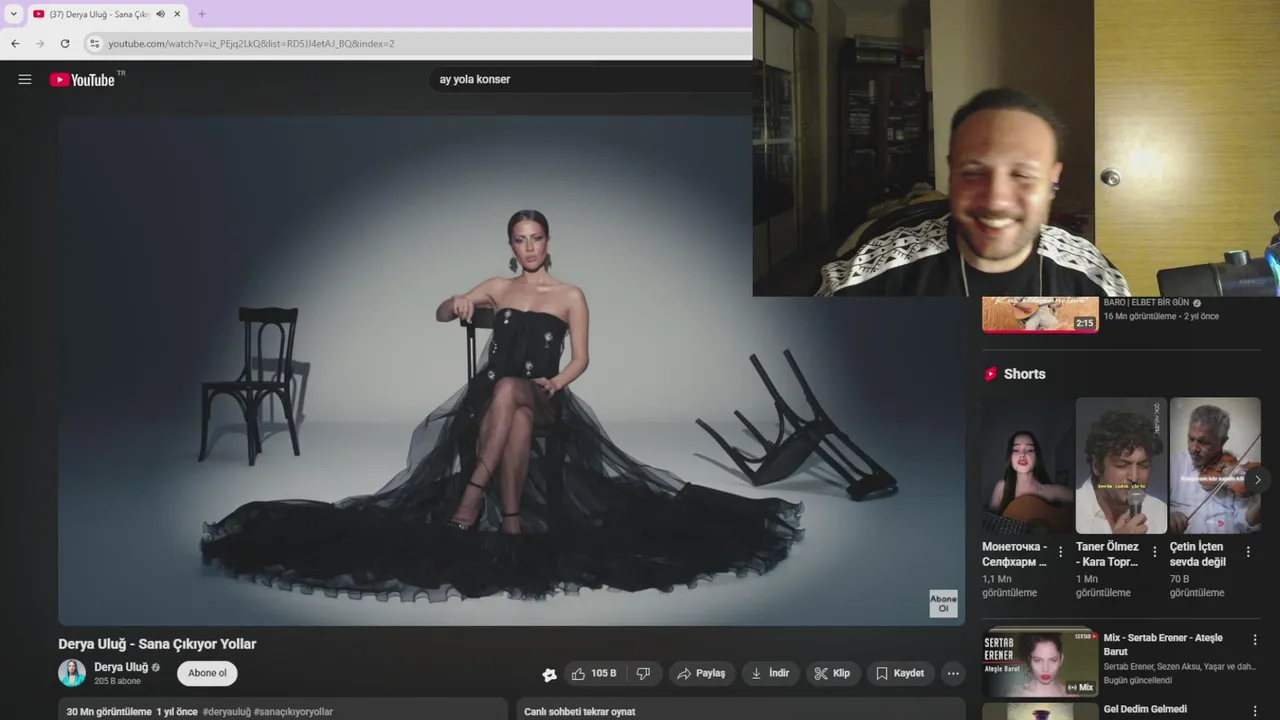This screenshot has height=720, width=1280.
Task: Open options menu for Sertab Erener mix
Action: [1255, 640]
